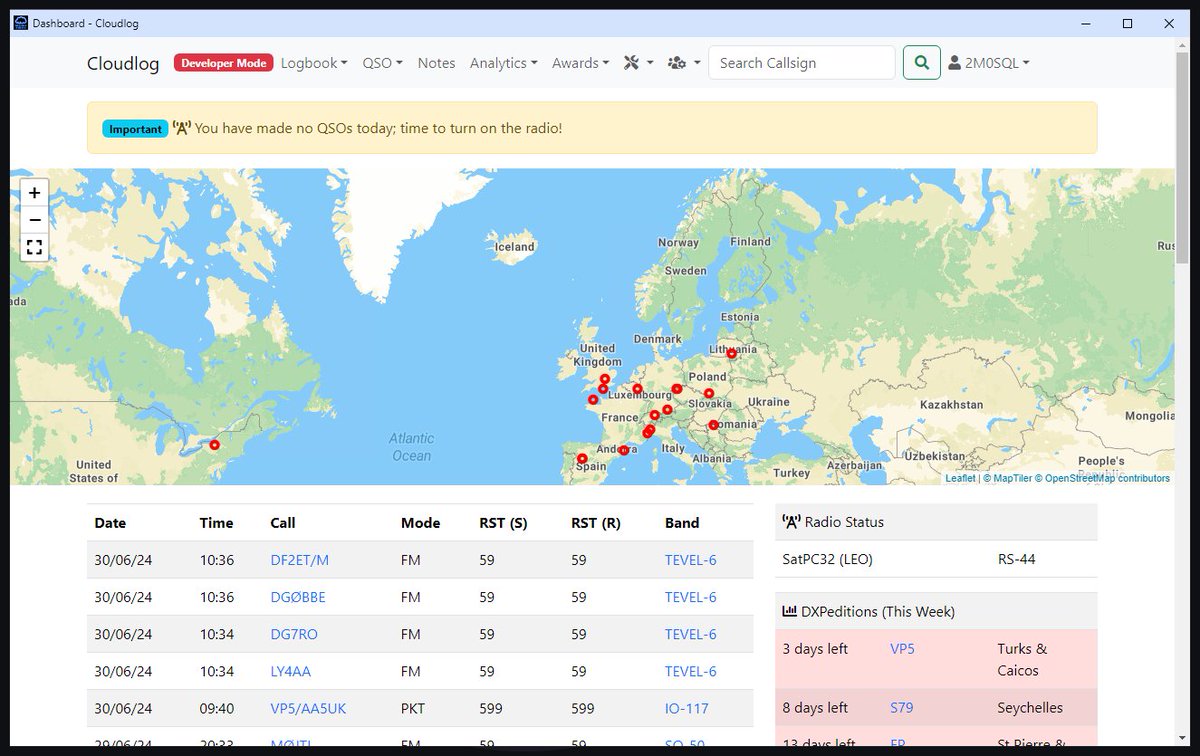Viewport: 1200px width, 756px height.
Task: Select the red marker over Spain
Action: [581, 458]
